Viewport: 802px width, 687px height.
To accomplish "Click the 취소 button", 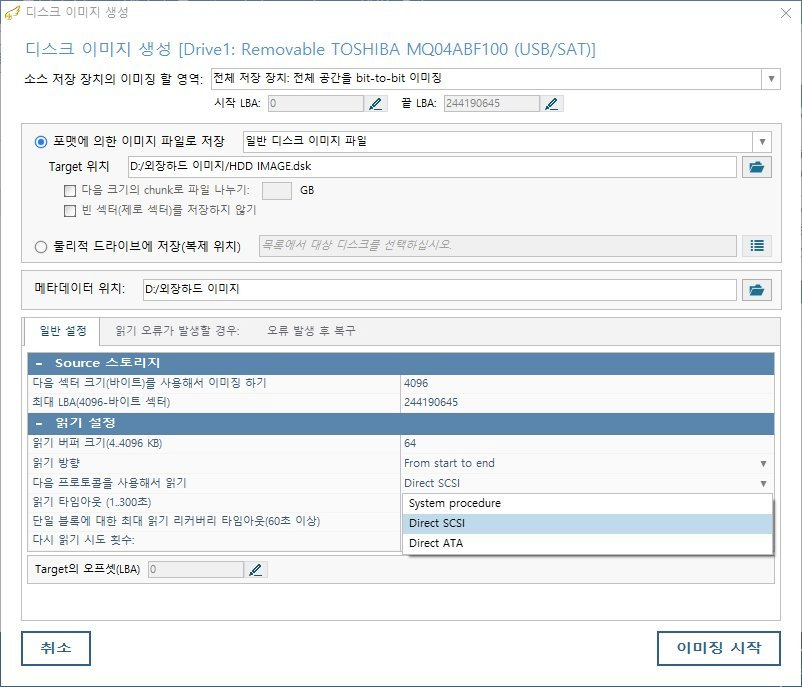I will (56, 648).
